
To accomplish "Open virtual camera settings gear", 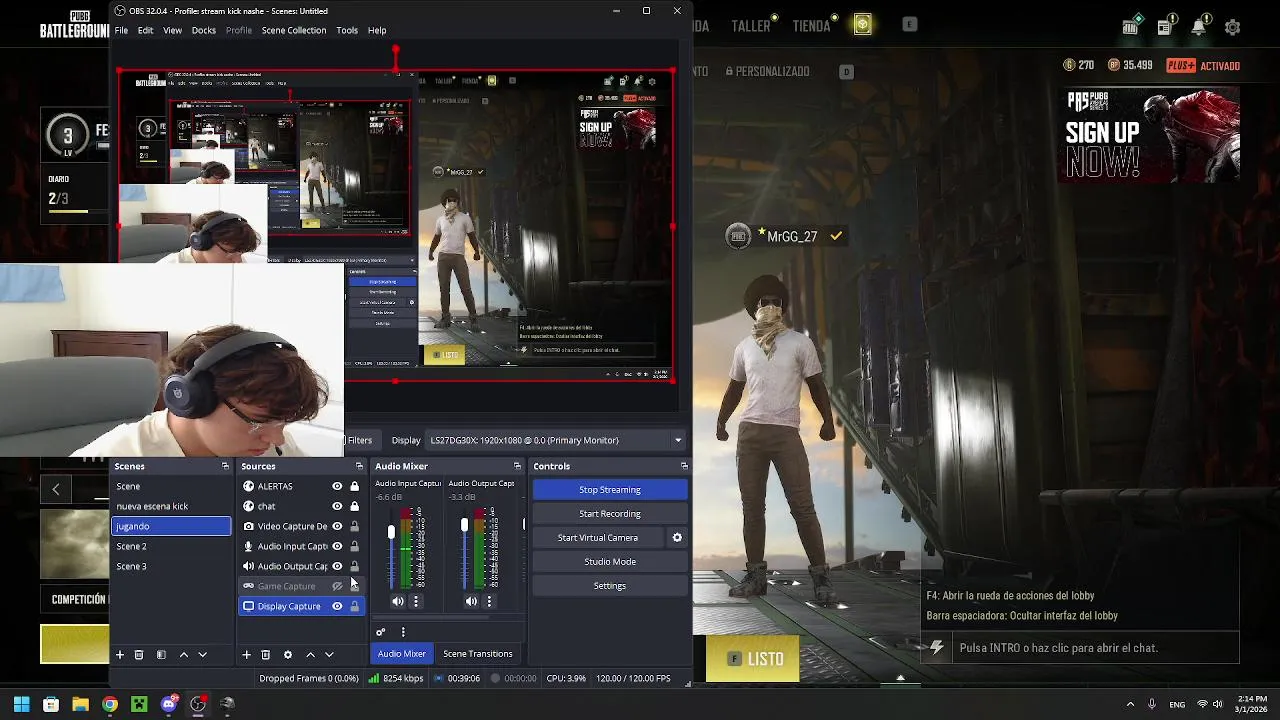I will tap(677, 538).
